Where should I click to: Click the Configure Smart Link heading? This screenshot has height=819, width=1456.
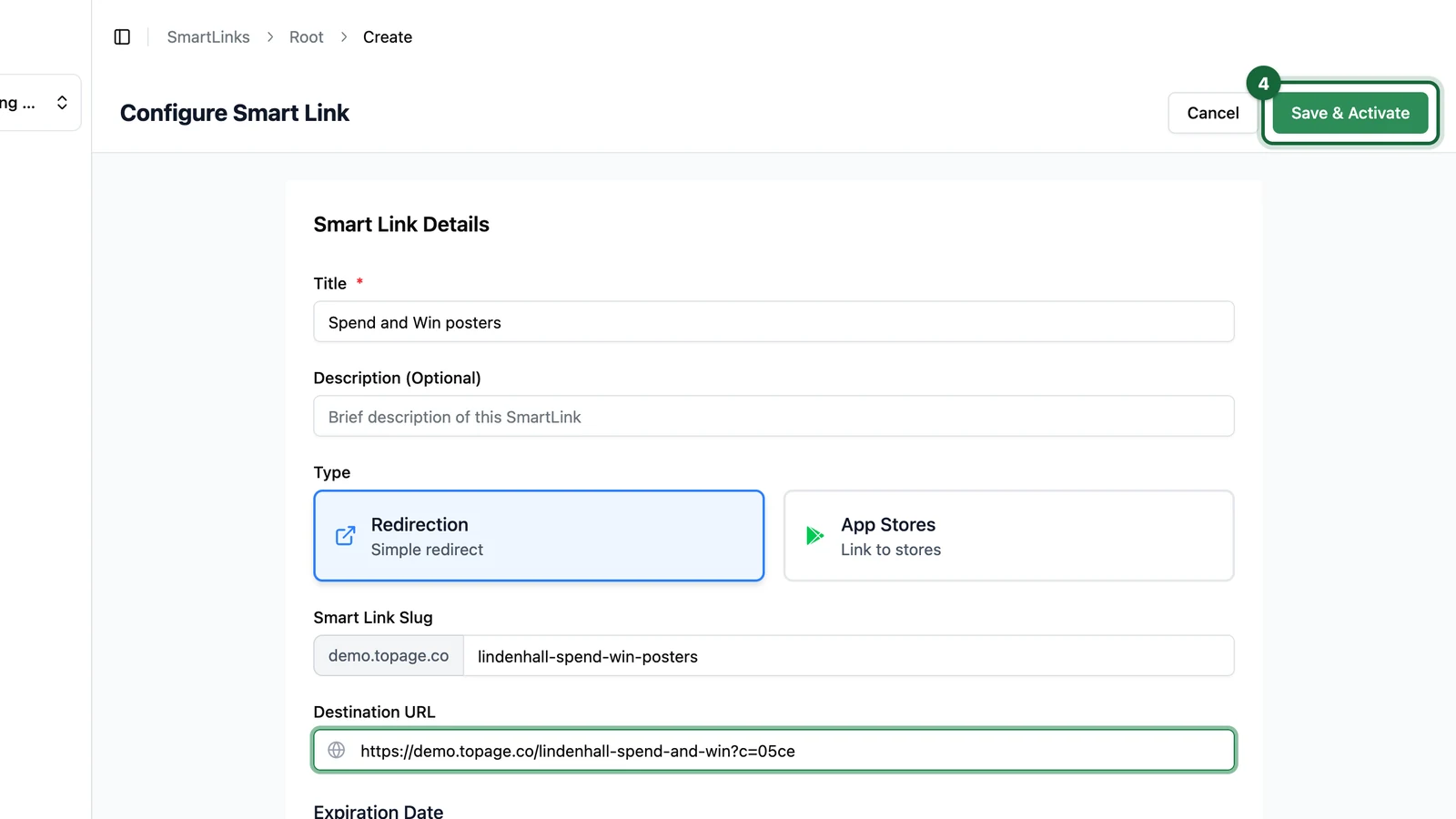tap(235, 113)
